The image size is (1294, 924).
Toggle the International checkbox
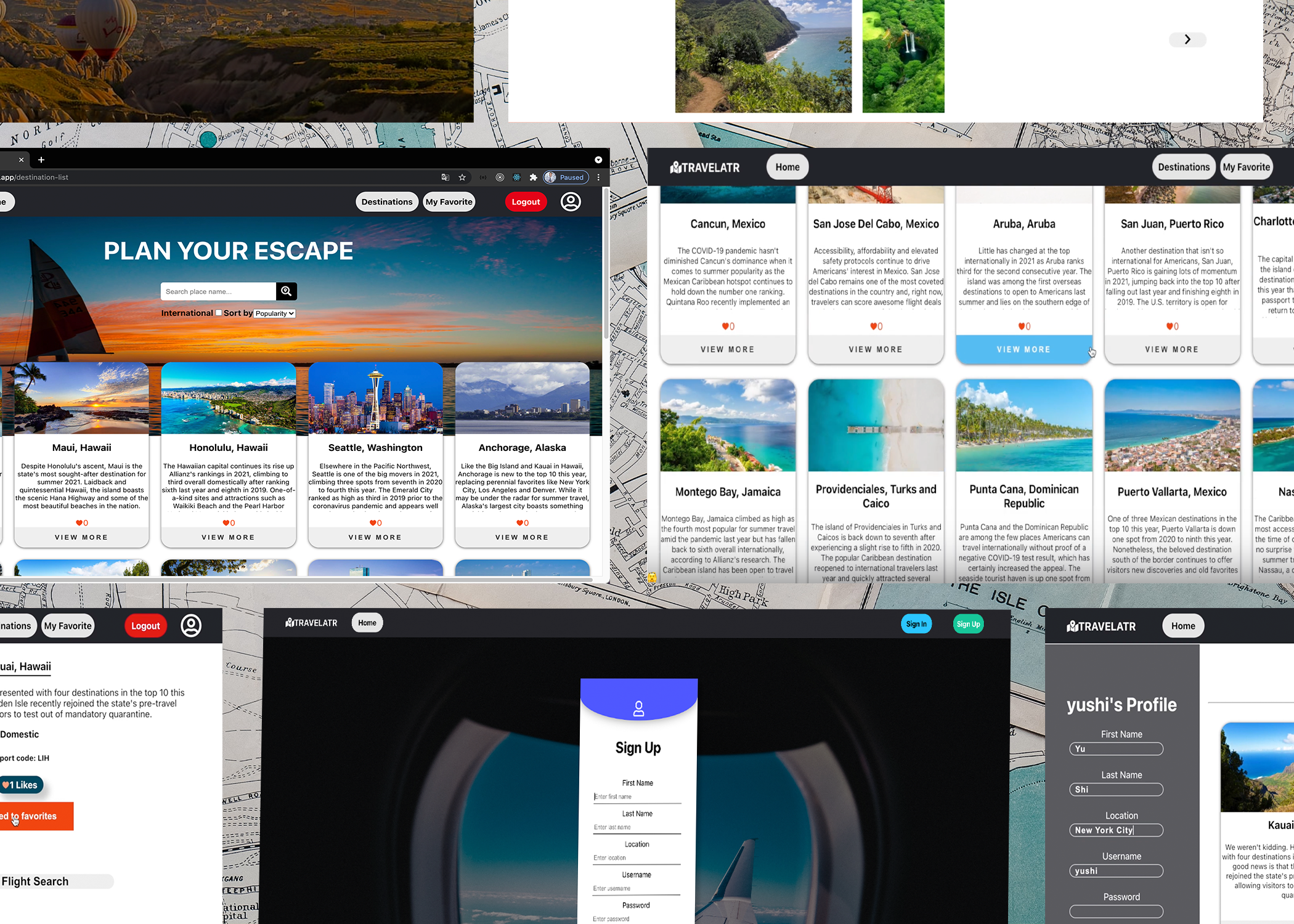tap(218, 313)
